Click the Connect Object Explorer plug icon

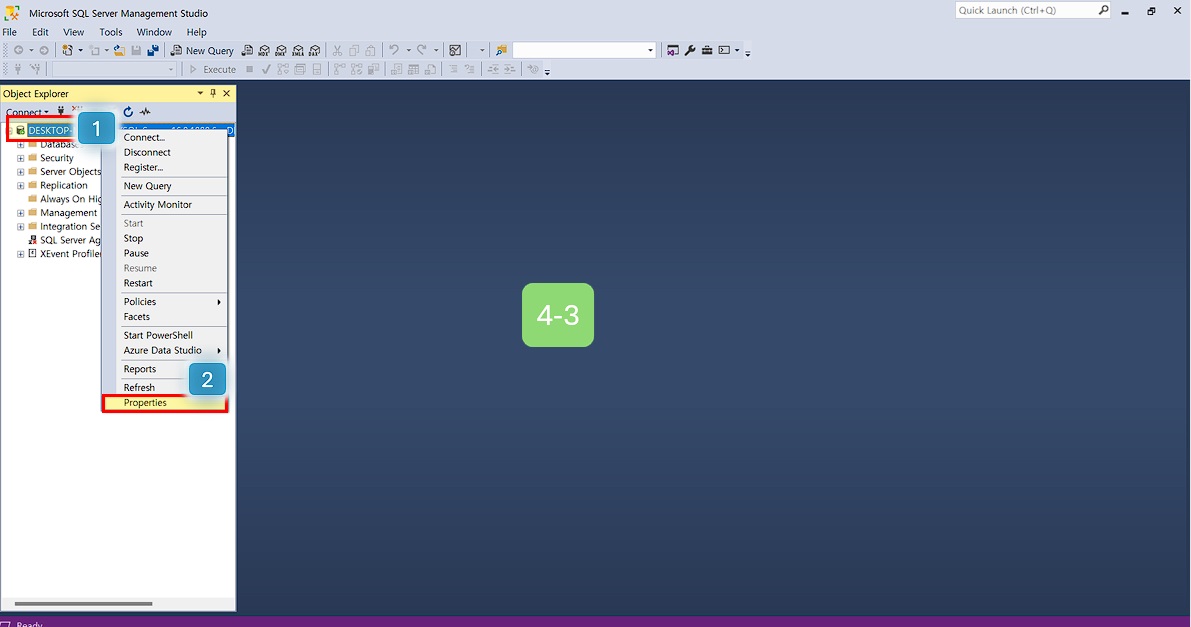point(61,111)
